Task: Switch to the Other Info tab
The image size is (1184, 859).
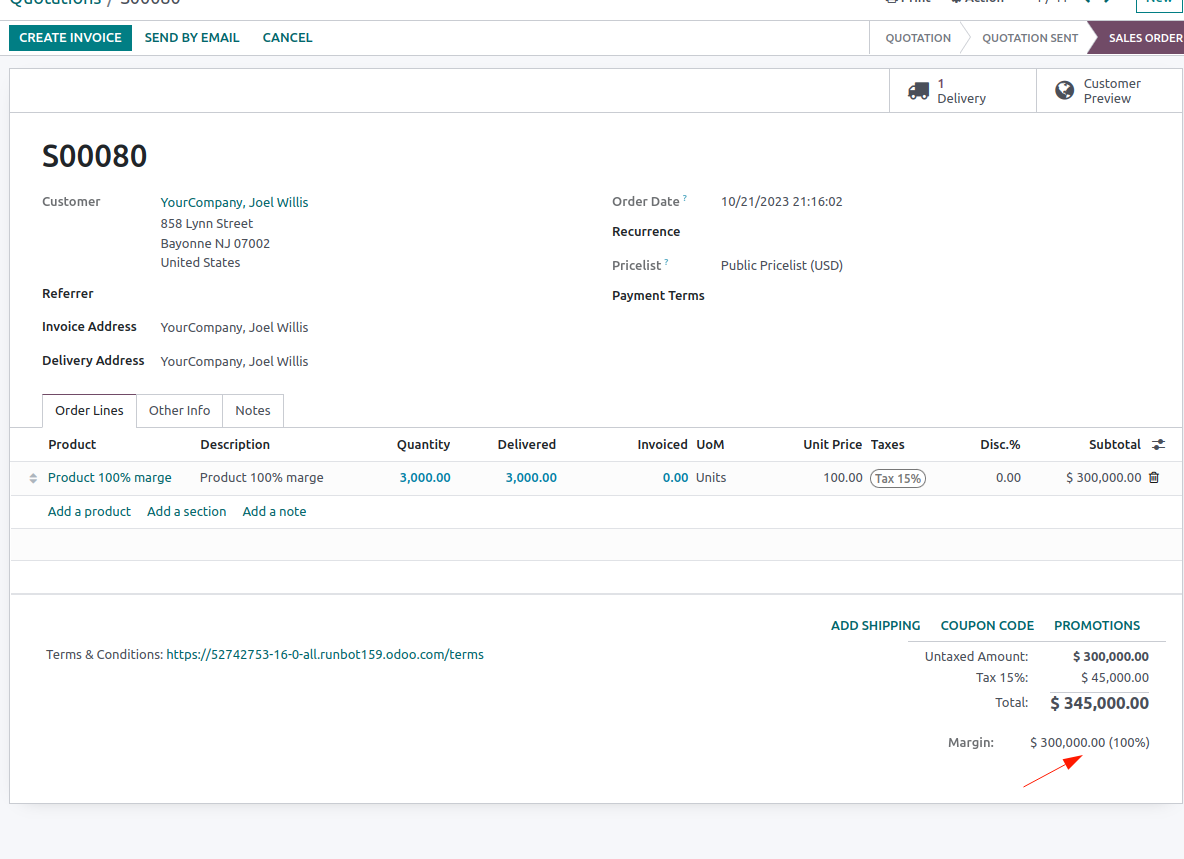Action: point(179,411)
